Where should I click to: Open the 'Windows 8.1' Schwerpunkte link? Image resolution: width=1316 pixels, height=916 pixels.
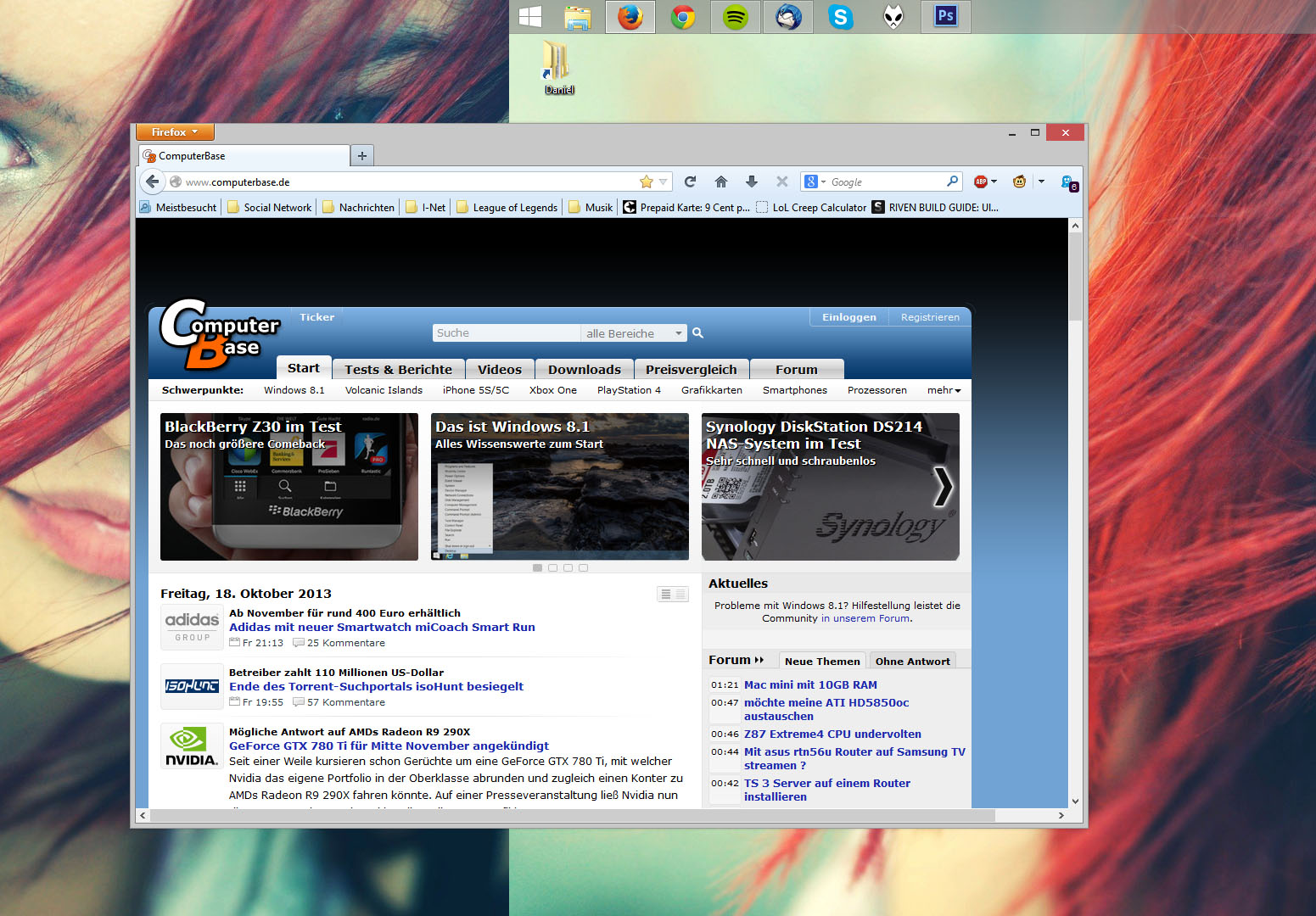coord(294,390)
